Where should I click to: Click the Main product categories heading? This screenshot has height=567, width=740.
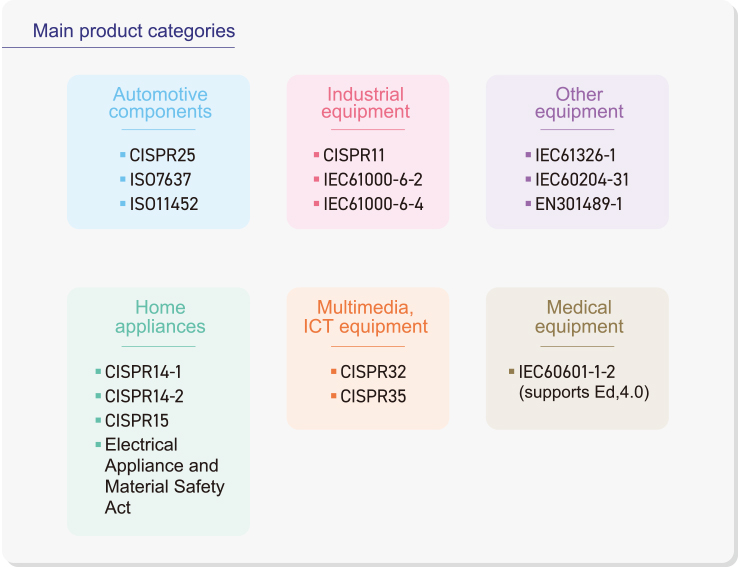[x=134, y=31]
